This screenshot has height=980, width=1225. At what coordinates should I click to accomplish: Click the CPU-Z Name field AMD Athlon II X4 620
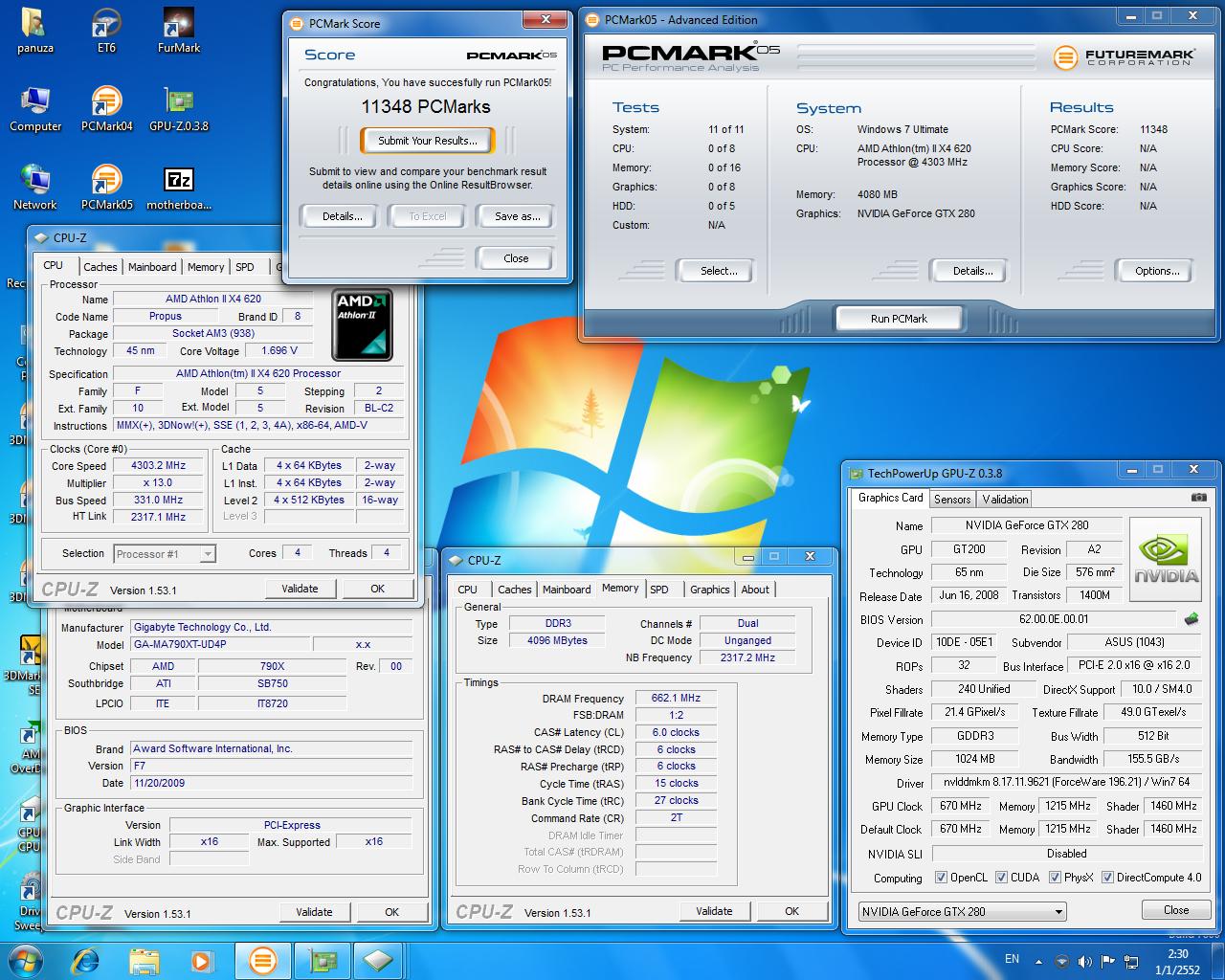tap(212, 299)
